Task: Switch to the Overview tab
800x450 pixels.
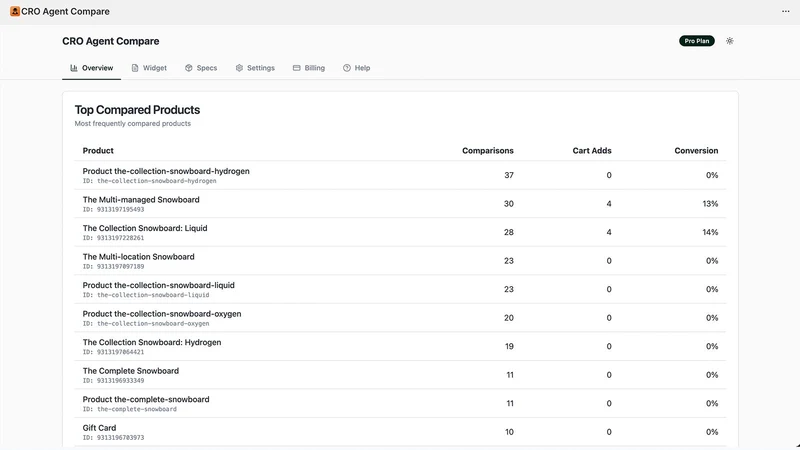Action: [x=91, y=68]
